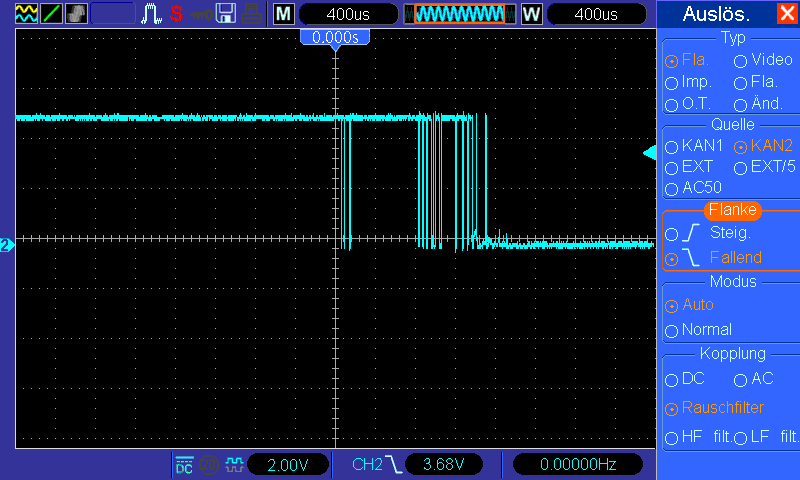Click the 2.00V vertical scale readout
This screenshot has height=480, width=800.
click(289, 464)
